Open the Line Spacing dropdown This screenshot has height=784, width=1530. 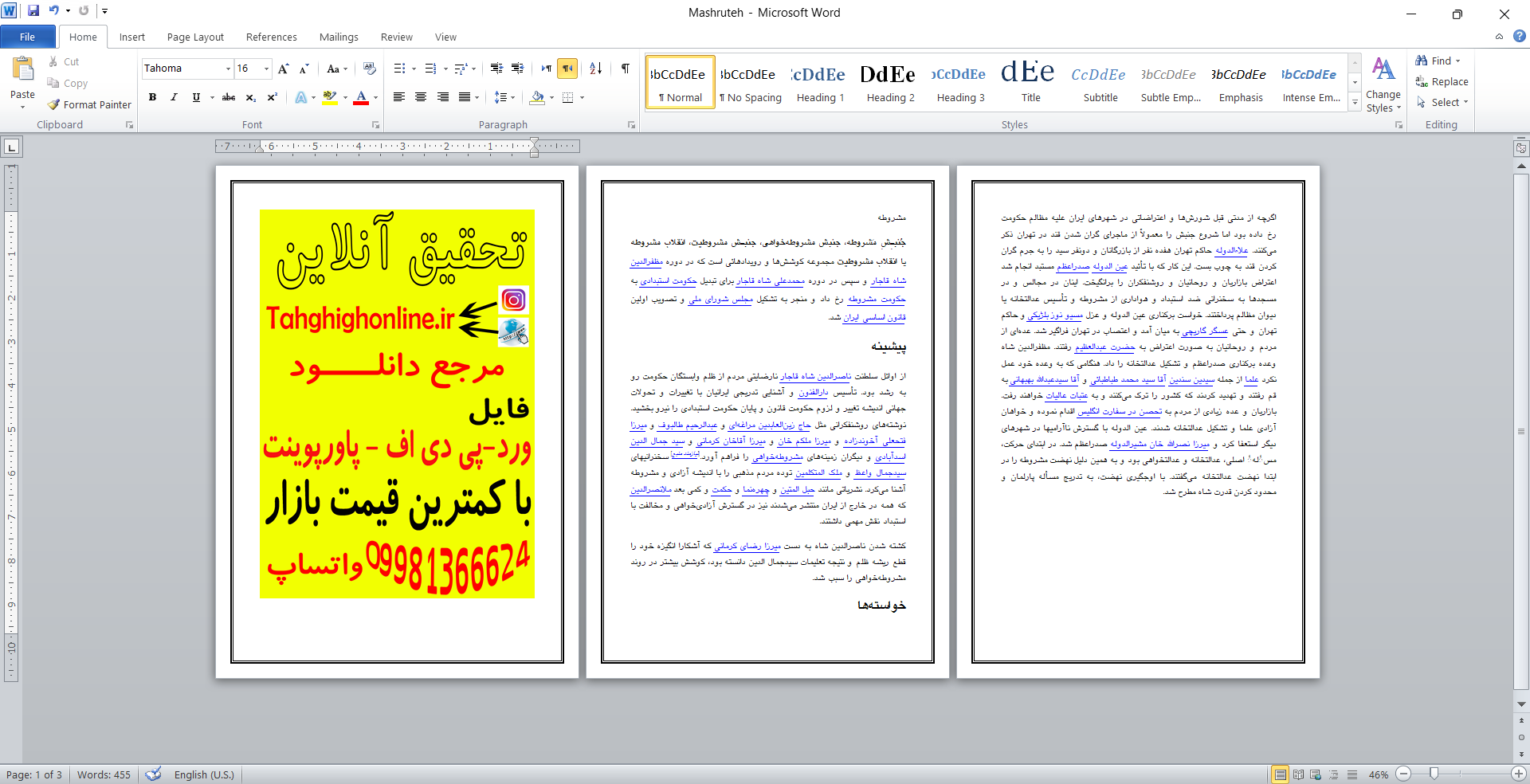point(504,97)
